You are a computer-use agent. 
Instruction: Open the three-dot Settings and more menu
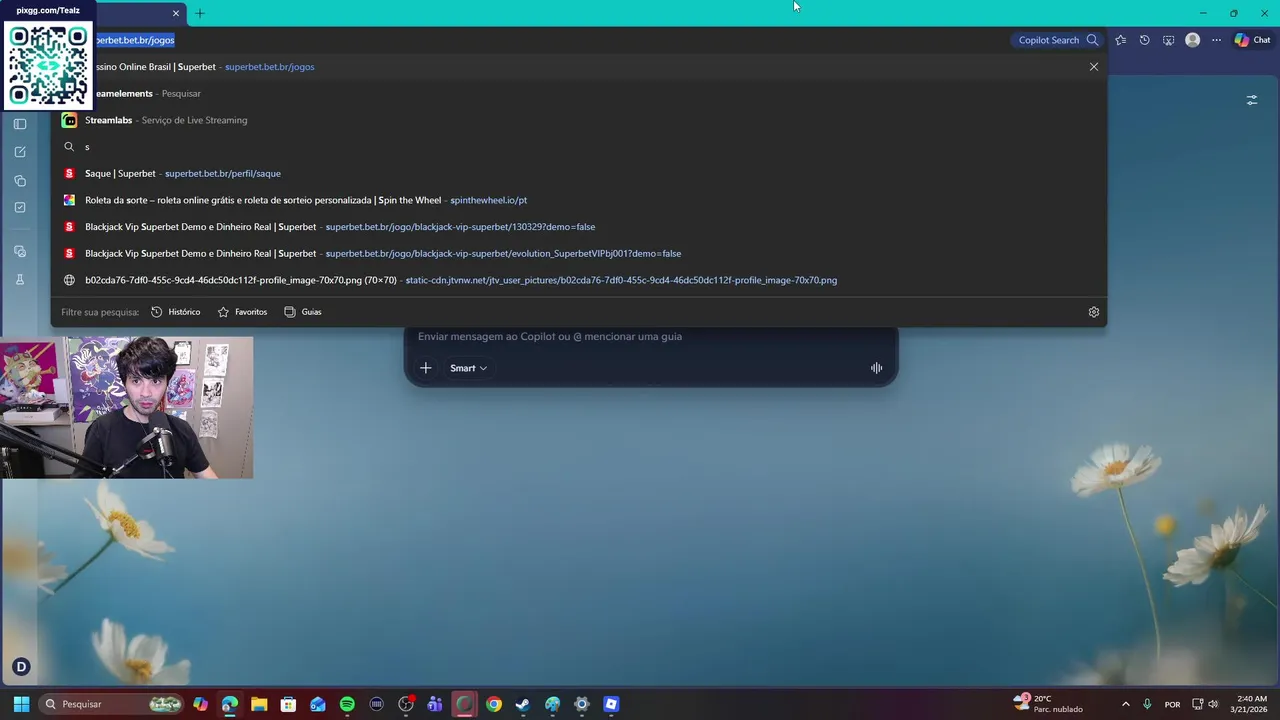1216,40
